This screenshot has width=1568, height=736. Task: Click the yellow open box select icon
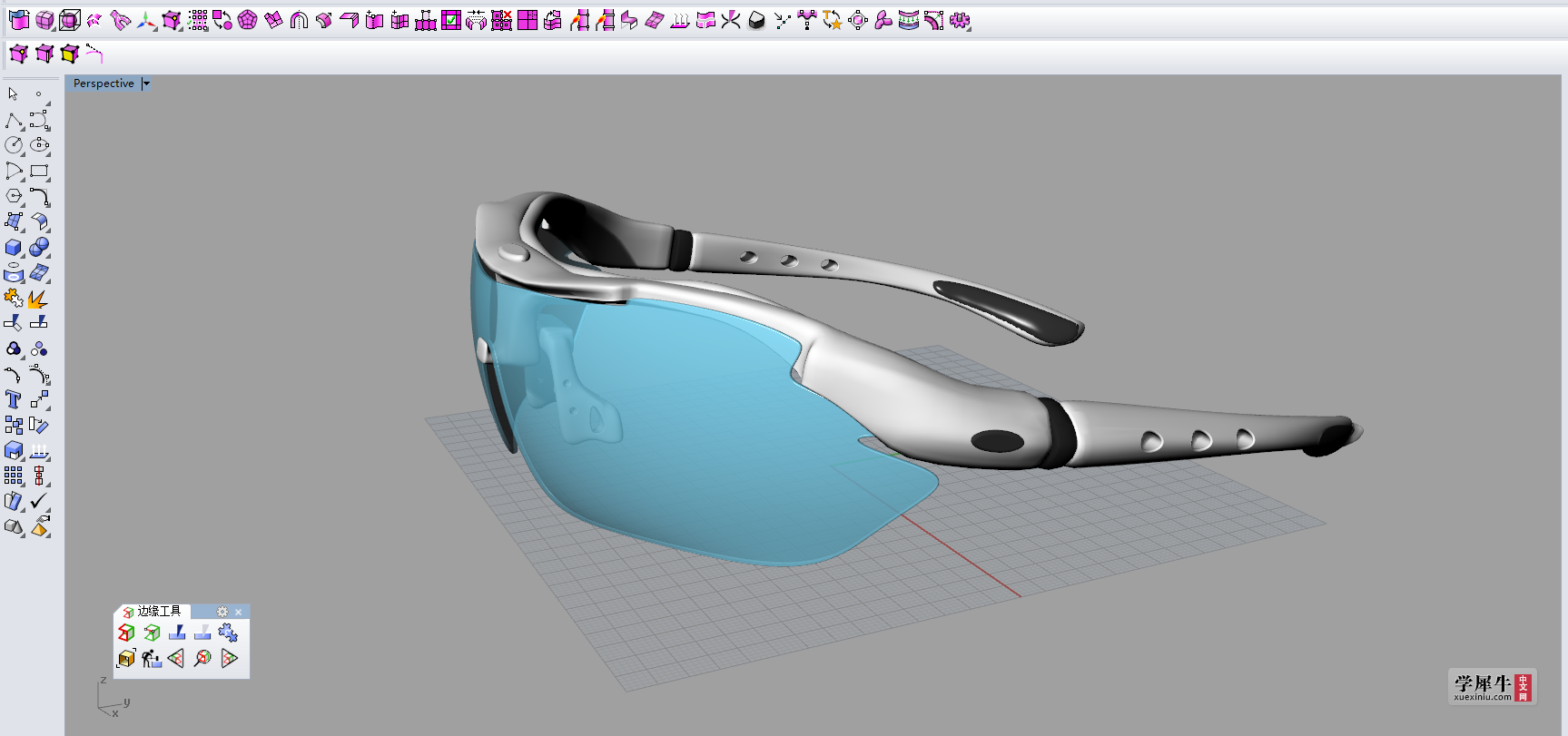(126, 658)
